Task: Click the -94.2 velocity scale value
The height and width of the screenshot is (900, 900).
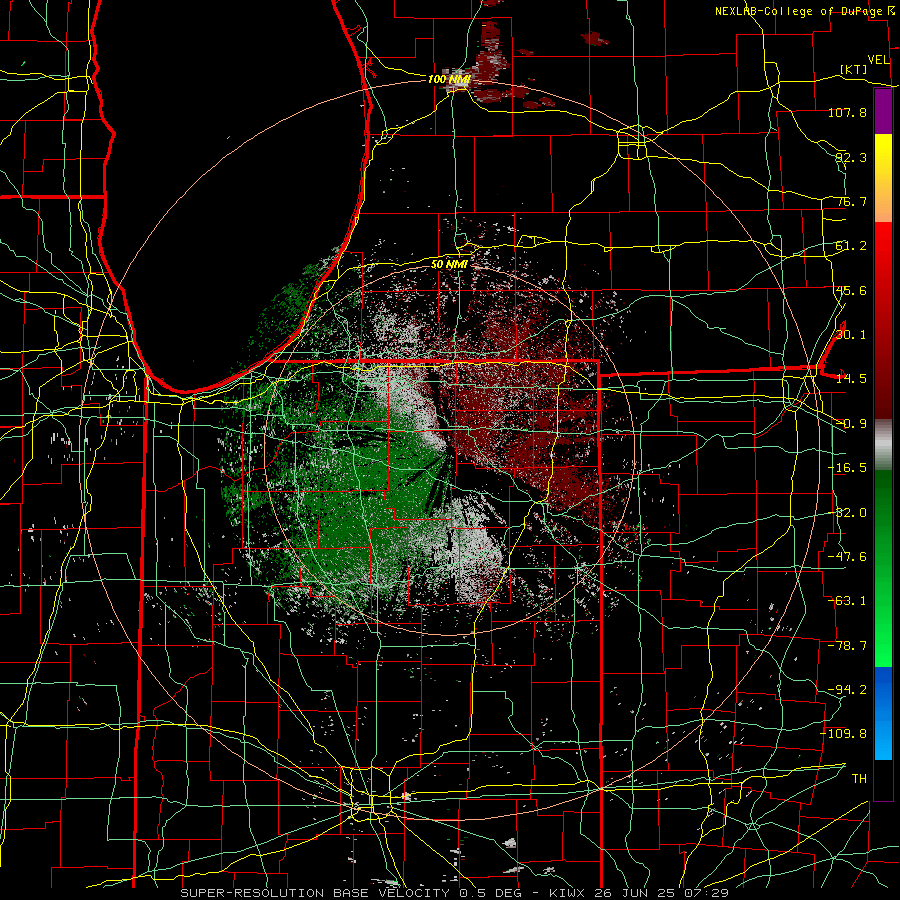Action: (x=847, y=690)
